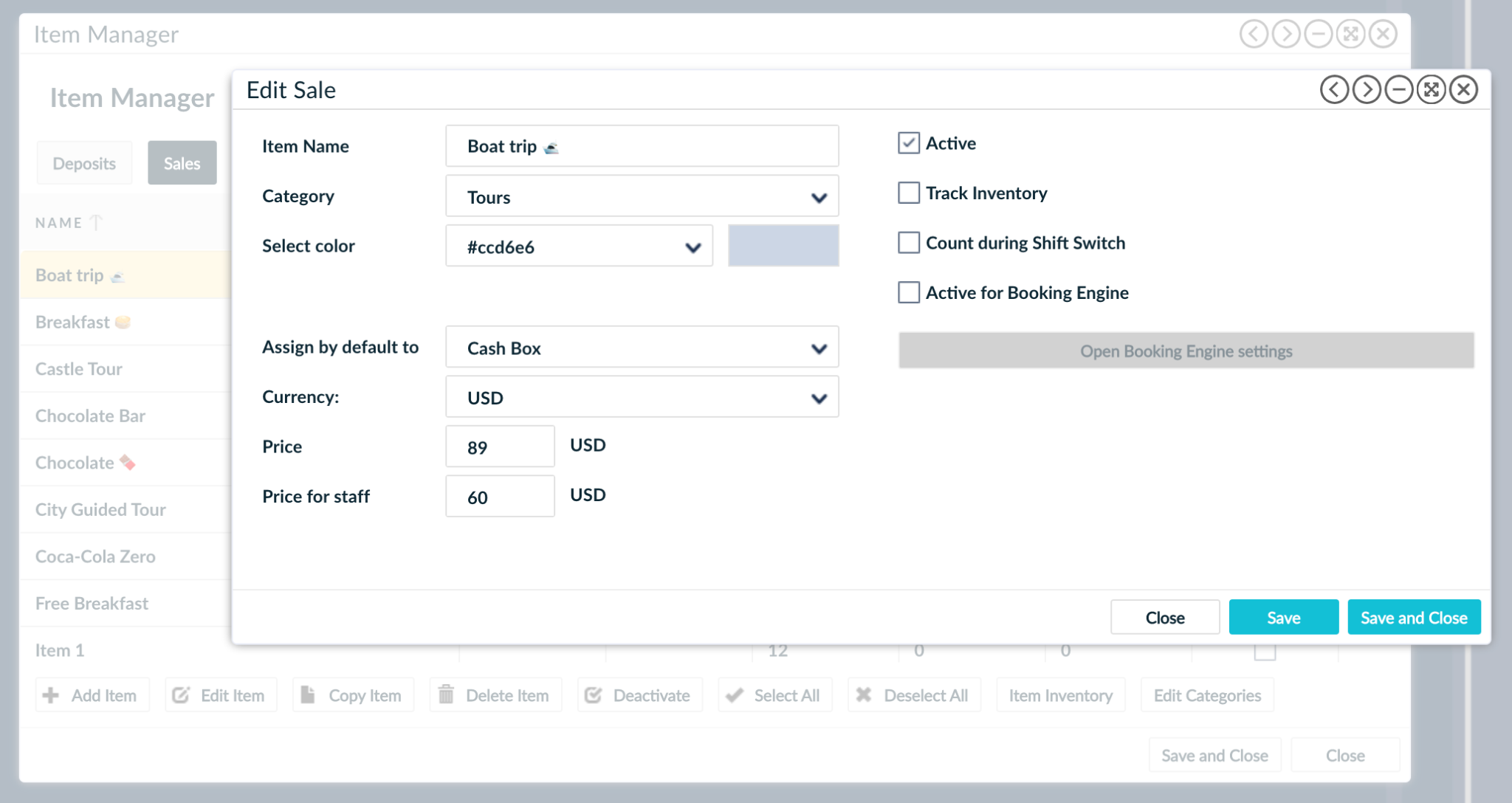Click the Delete Item trash icon
Screen dimensions: 1512x803
[446, 695]
